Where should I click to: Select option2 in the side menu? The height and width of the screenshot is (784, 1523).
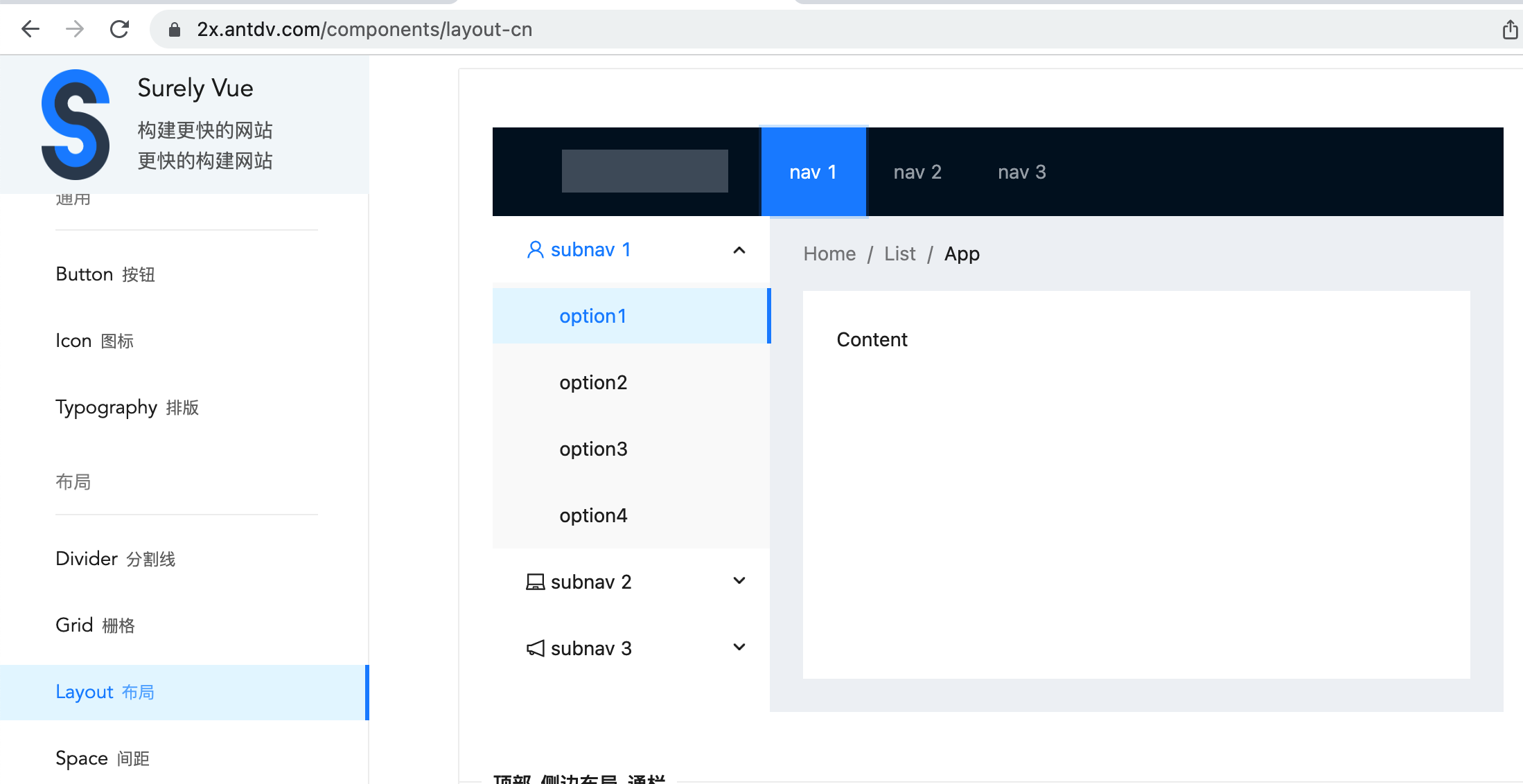pyautogui.click(x=631, y=382)
